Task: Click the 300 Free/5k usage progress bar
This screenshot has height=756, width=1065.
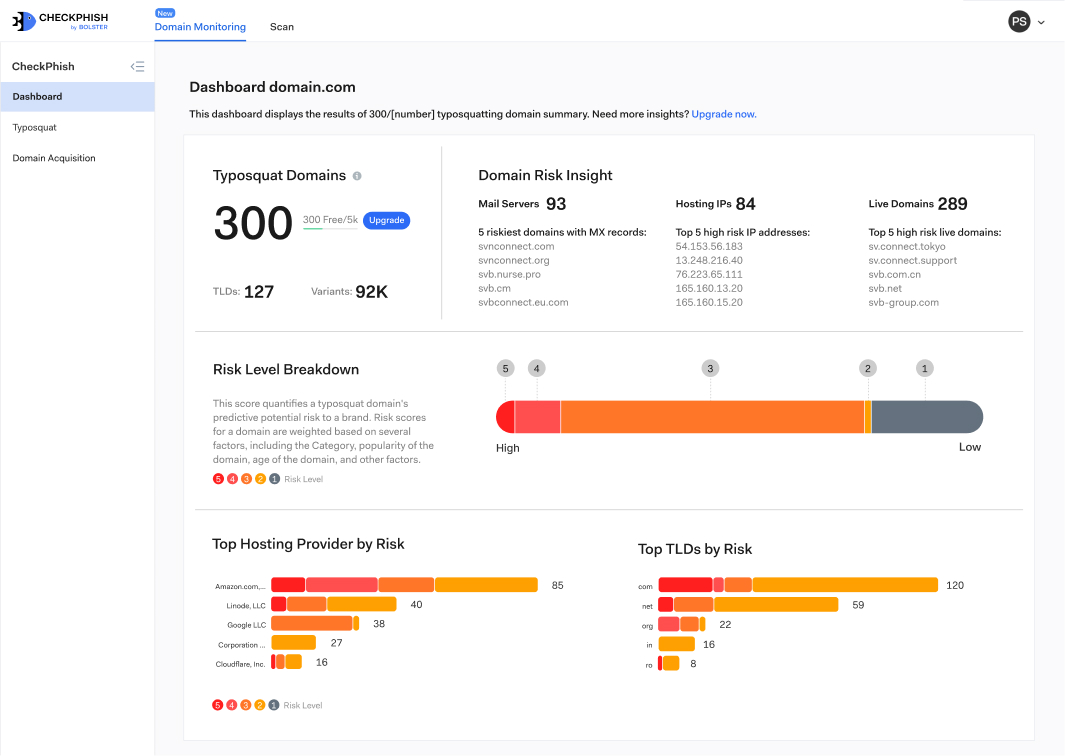Action: point(330,229)
